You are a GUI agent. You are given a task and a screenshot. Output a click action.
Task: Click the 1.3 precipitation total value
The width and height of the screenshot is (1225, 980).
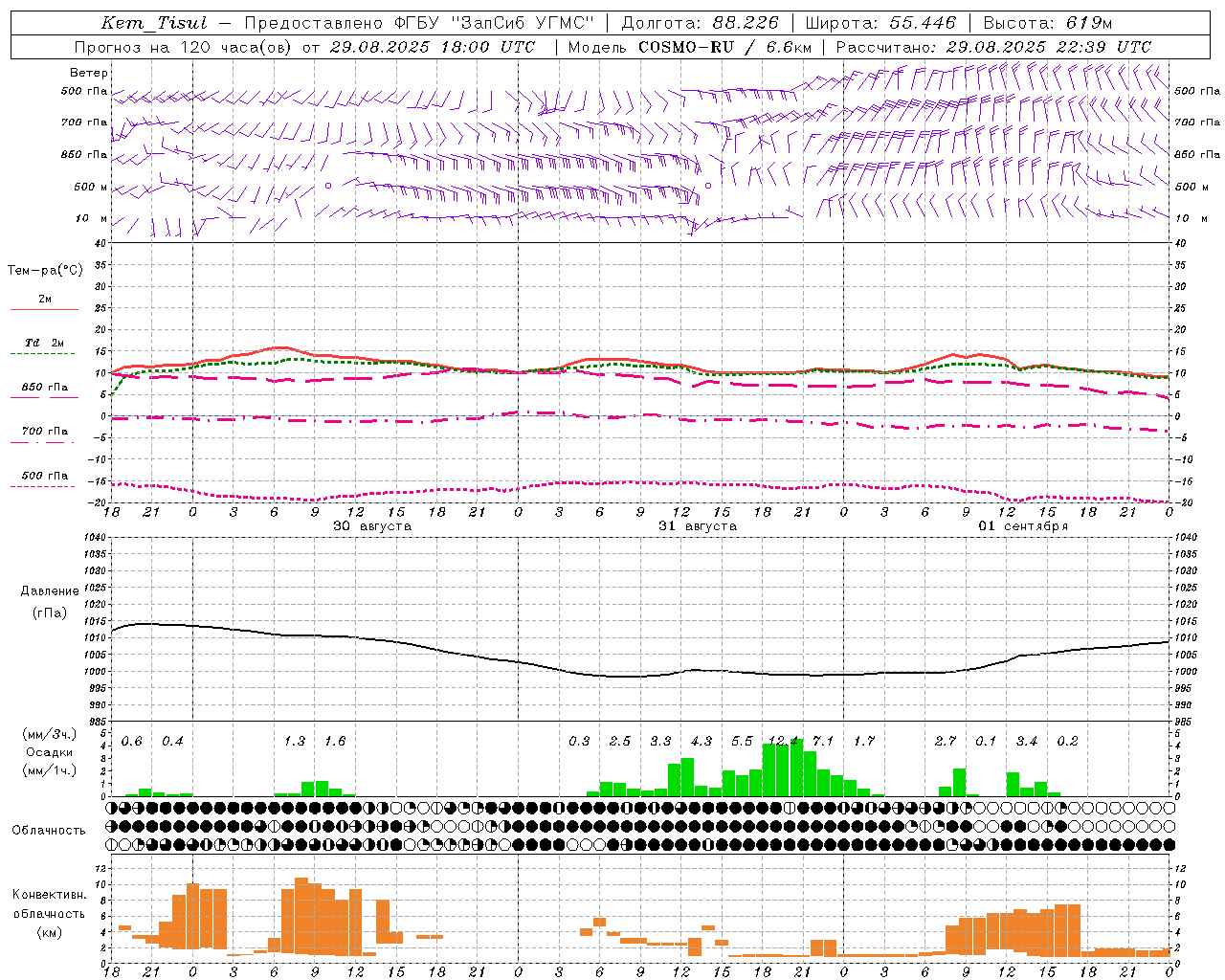pos(295,742)
